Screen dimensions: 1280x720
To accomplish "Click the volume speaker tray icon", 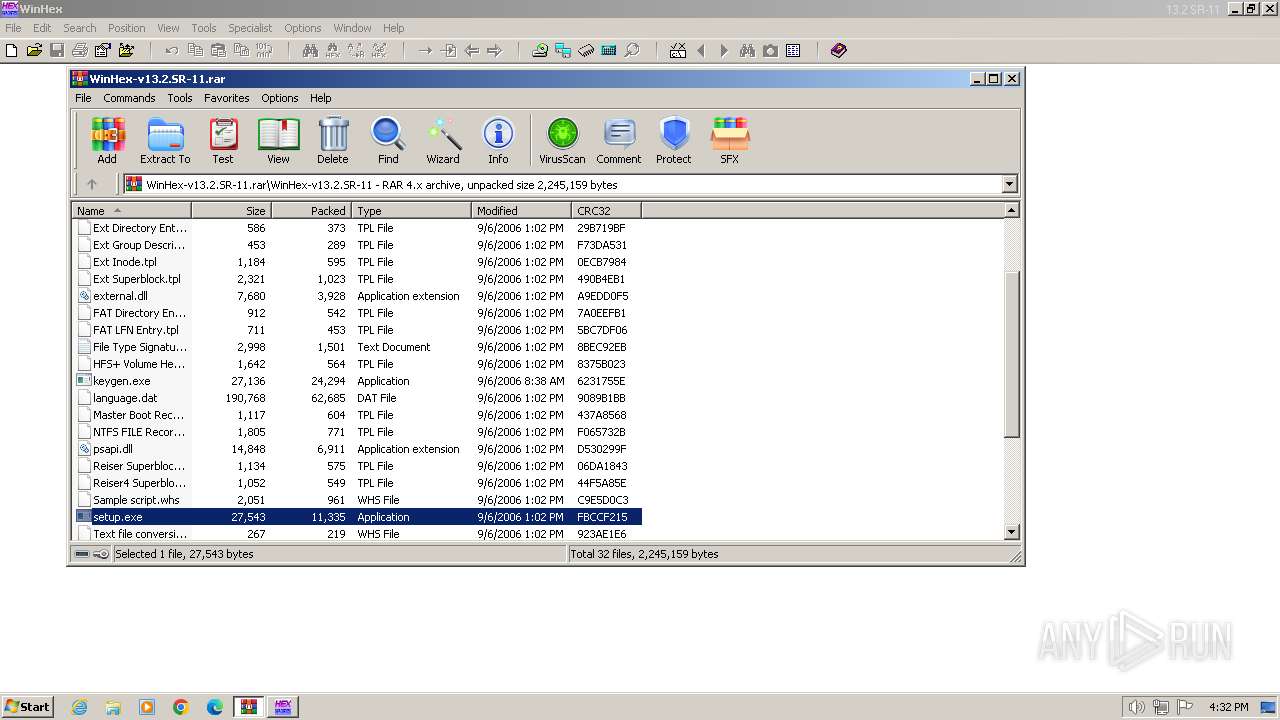I will [1136, 707].
